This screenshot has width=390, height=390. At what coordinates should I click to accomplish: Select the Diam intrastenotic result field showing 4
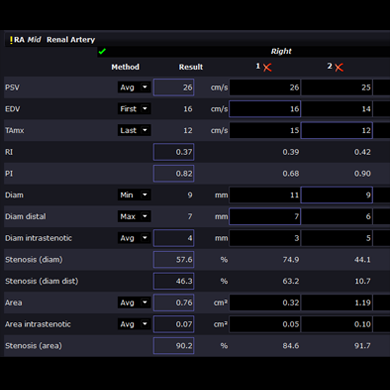click(174, 238)
